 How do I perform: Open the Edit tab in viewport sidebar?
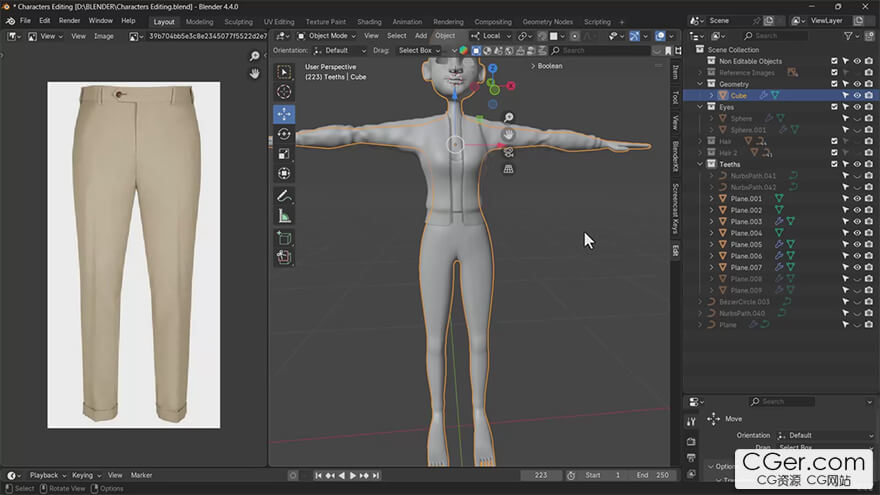[x=675, y=250]
